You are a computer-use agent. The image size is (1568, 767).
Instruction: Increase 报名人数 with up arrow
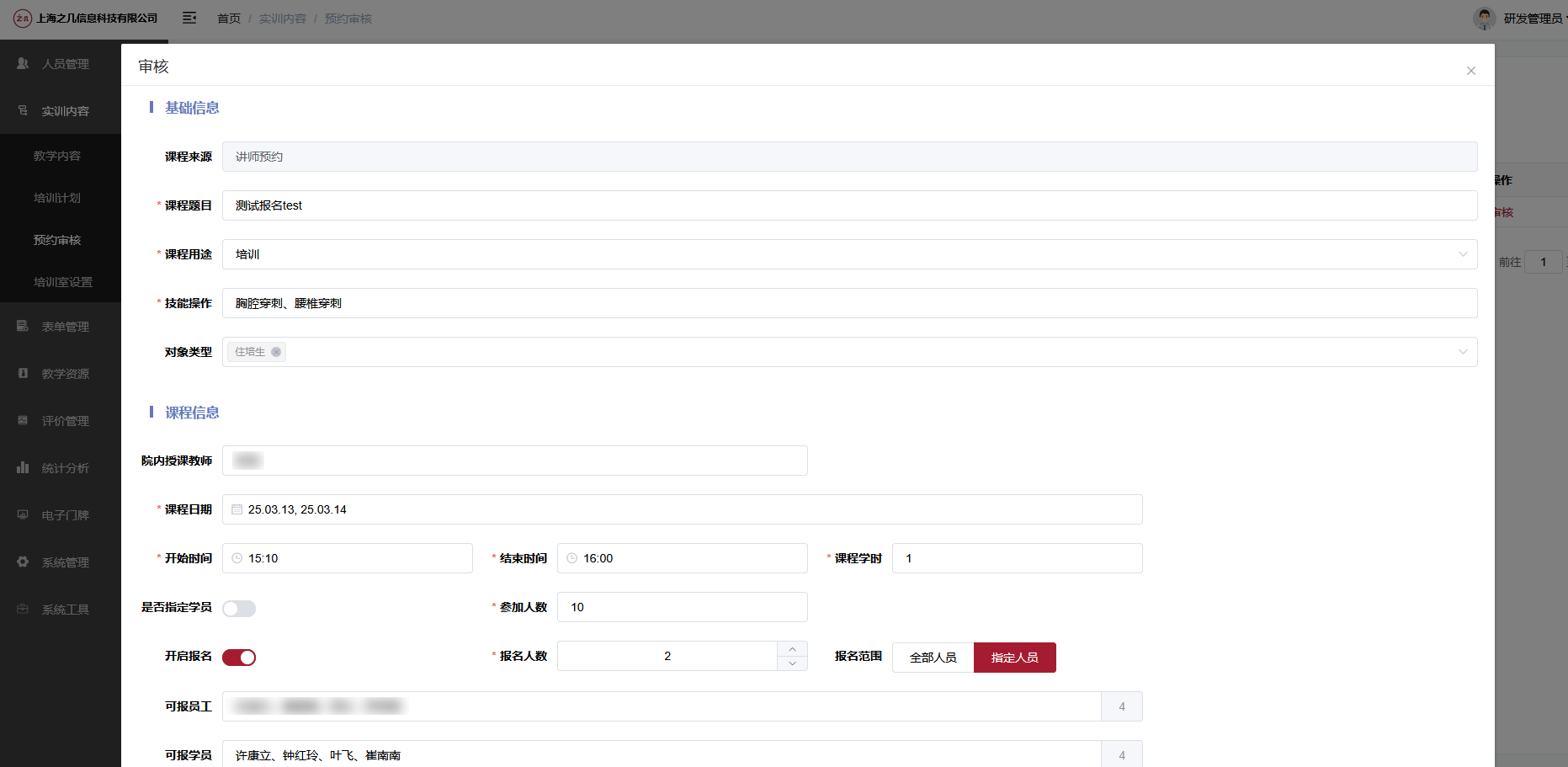tap(792, 649)
